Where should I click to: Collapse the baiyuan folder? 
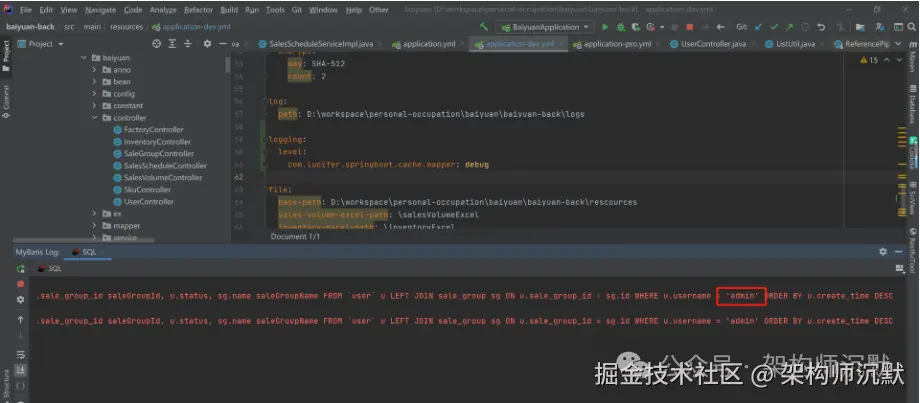pos(84,57)
